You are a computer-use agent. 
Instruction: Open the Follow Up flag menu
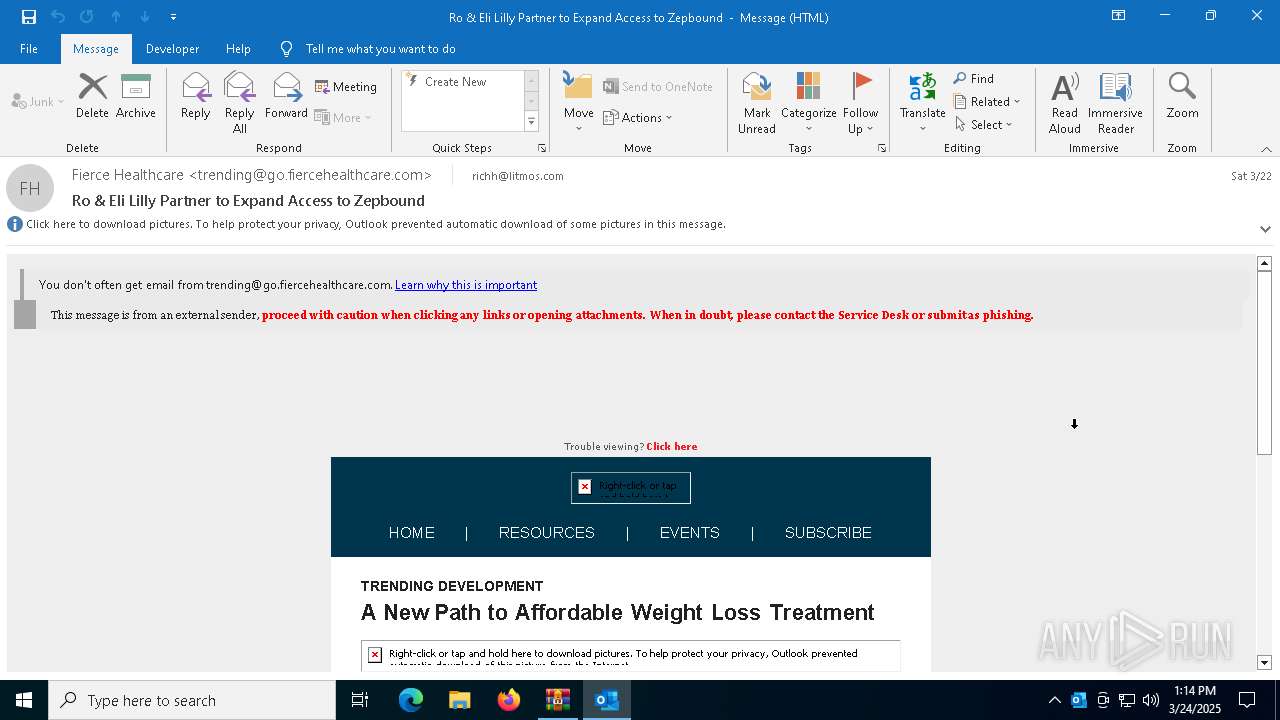pos(860,103)
